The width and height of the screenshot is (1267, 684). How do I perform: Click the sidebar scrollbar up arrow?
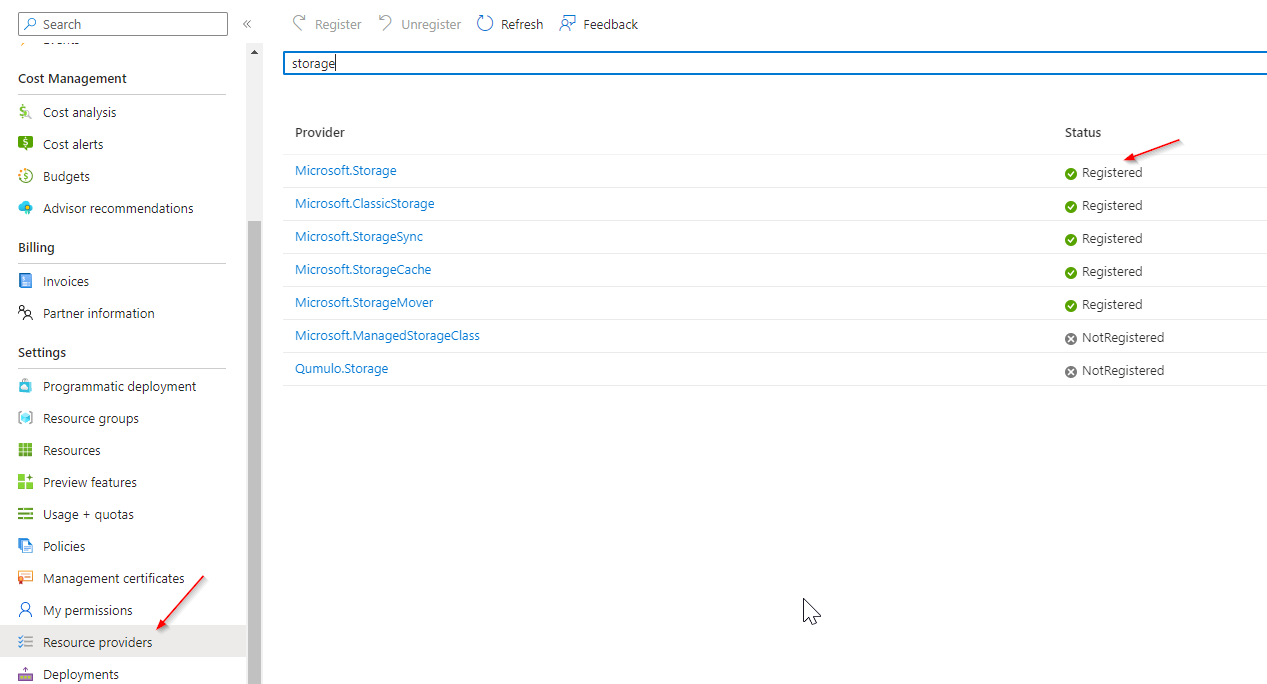[x=254, y=51]
